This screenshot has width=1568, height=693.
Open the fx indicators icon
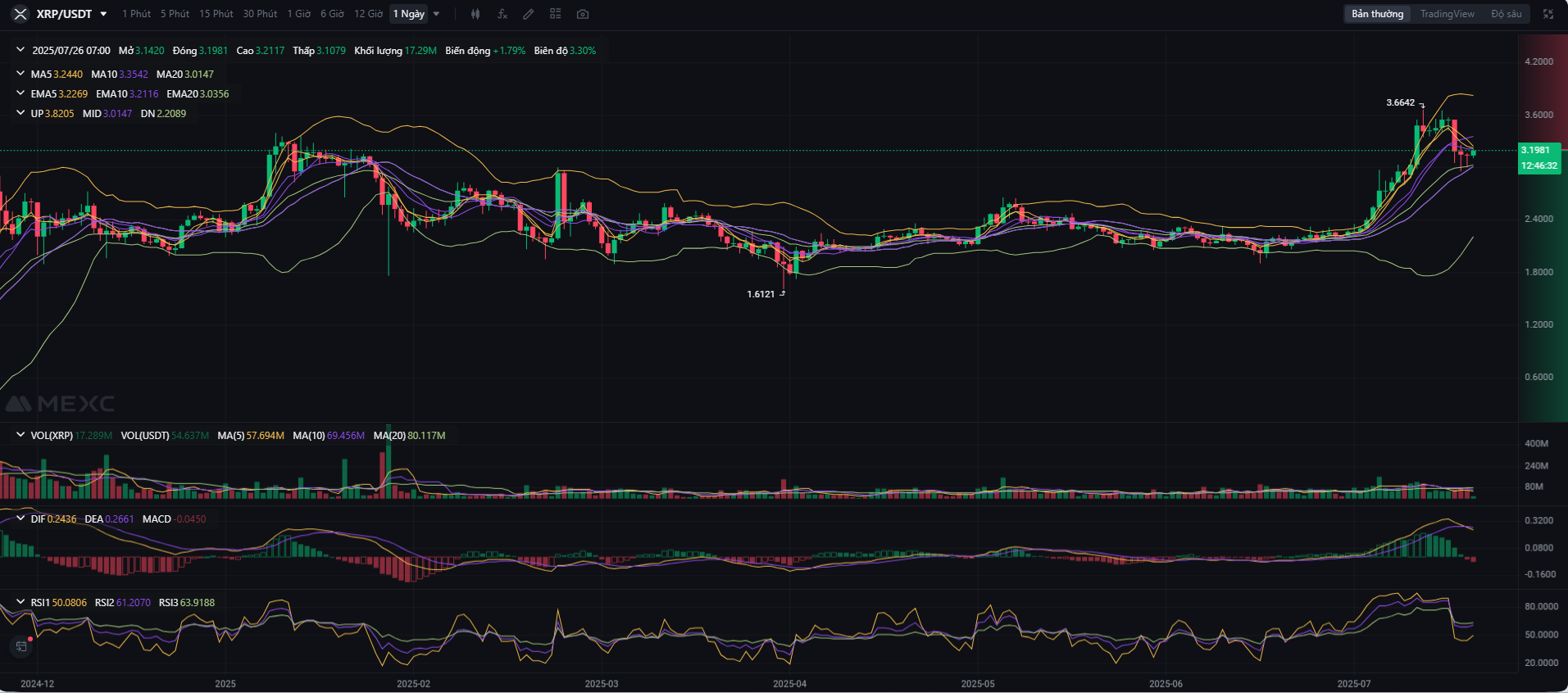[502, 14]
